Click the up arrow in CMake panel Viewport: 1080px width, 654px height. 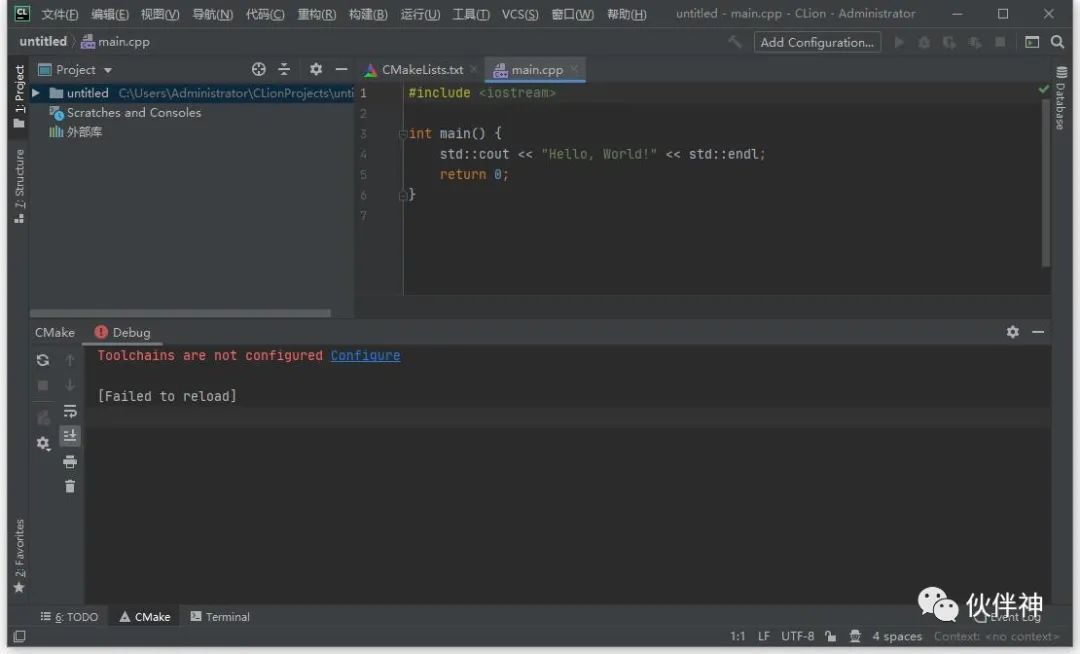(x=70, y=360)
